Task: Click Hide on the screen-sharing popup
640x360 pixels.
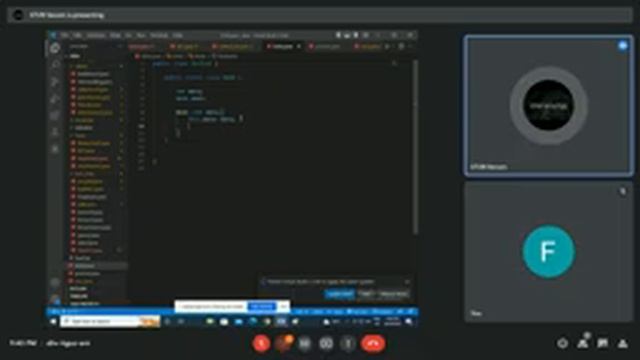Action: (283, 307)
